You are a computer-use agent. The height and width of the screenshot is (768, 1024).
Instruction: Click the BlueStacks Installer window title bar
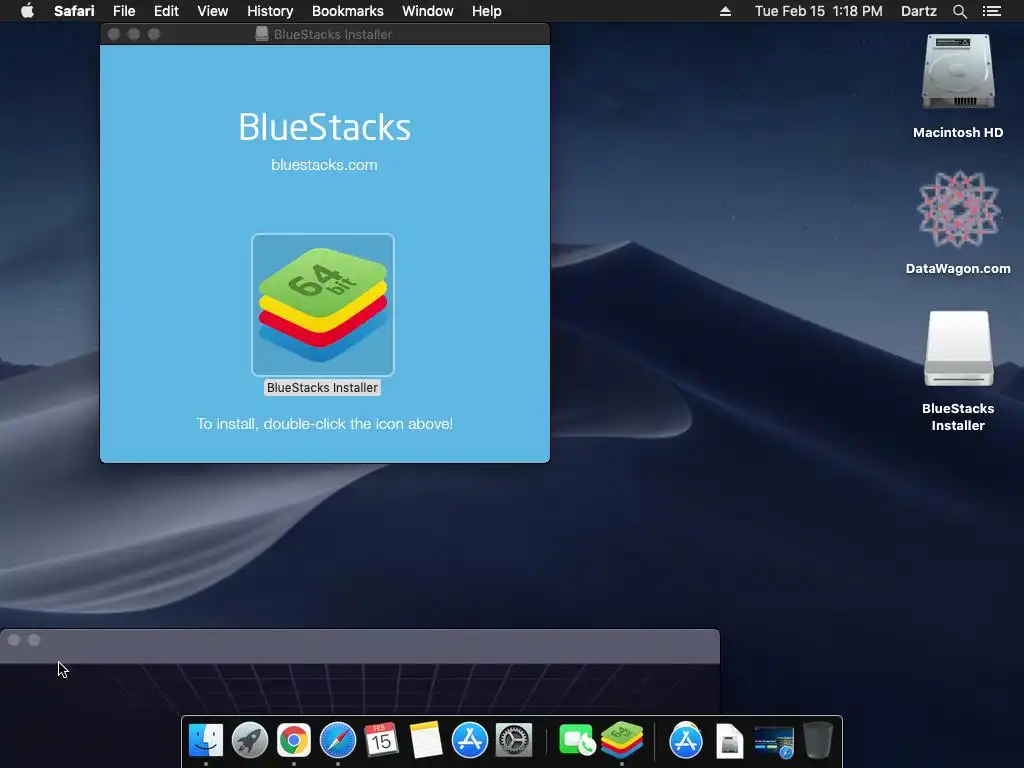pyautogui.click(x=325, y=34)
